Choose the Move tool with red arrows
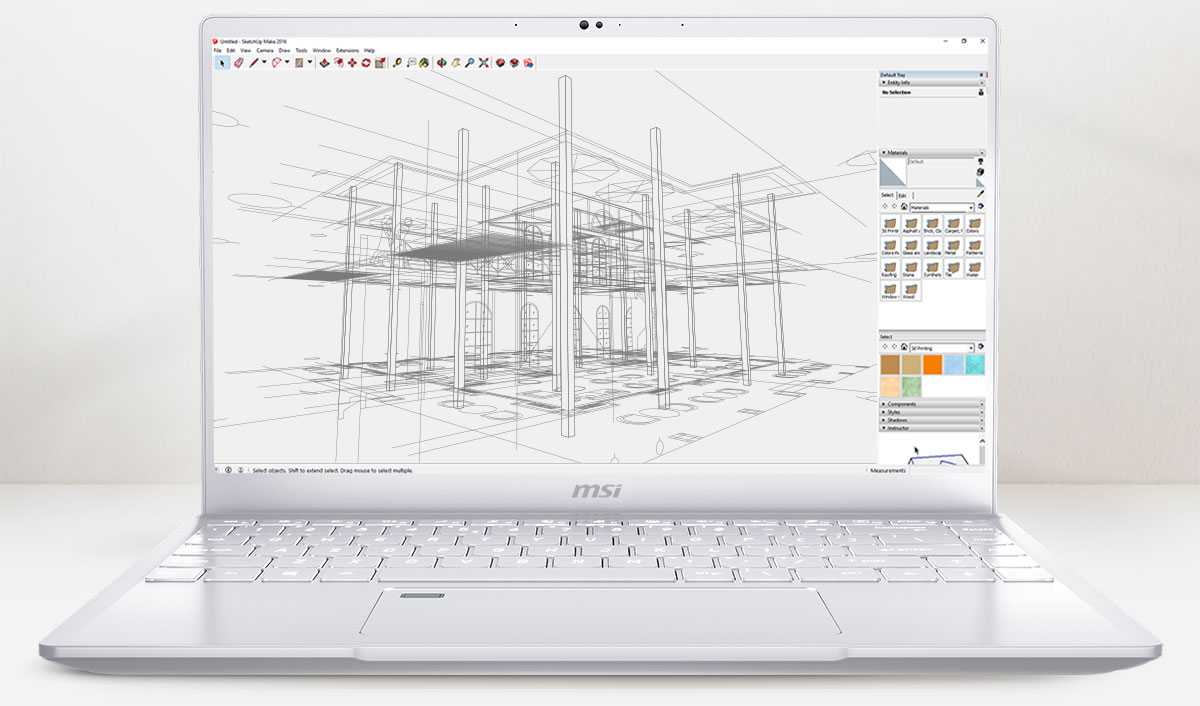 click(x=352, y=62)
